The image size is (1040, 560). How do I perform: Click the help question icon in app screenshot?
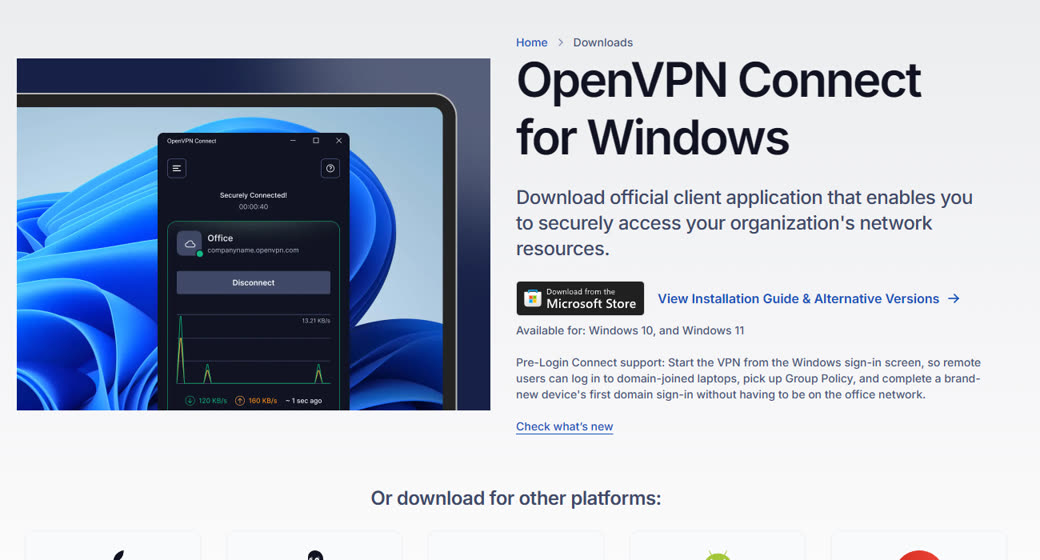coord(330,169)
